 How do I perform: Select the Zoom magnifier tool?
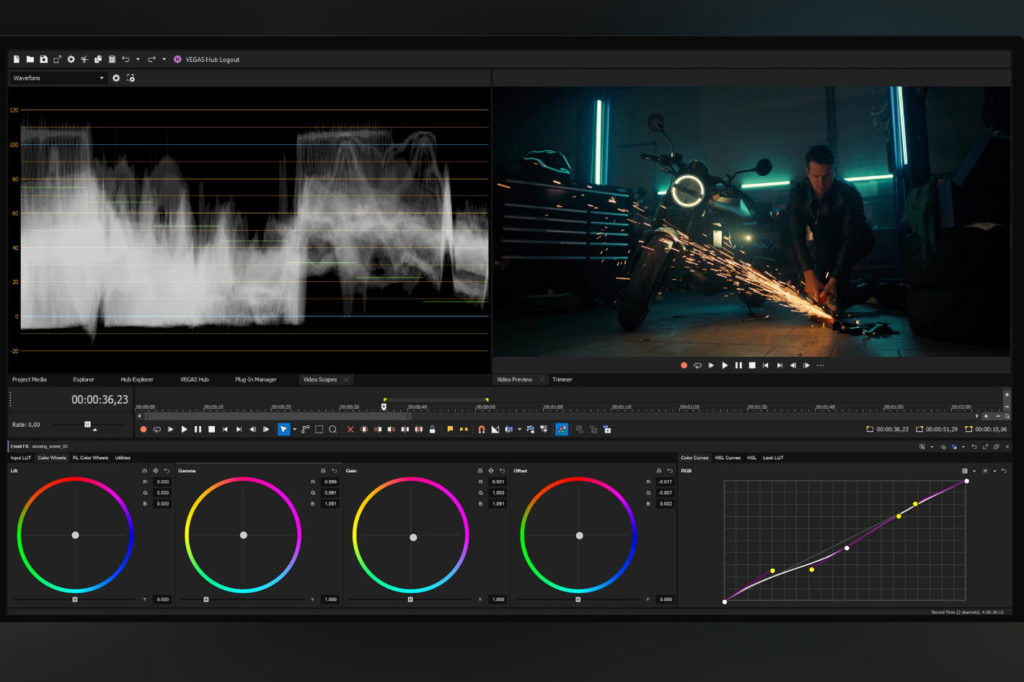(332, 429)
